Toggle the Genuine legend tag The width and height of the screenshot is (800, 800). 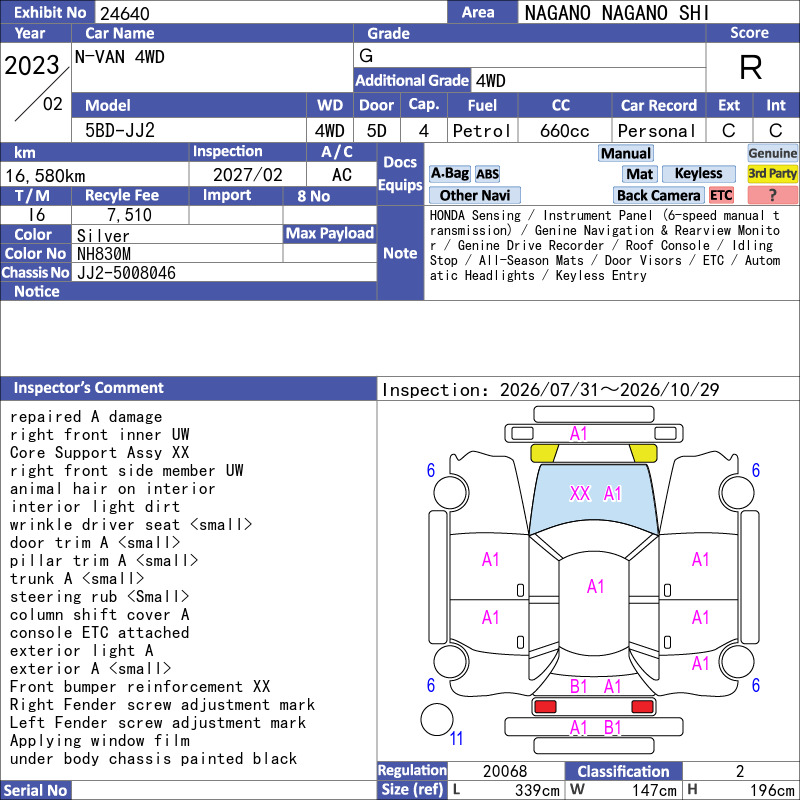pos(772,153)
